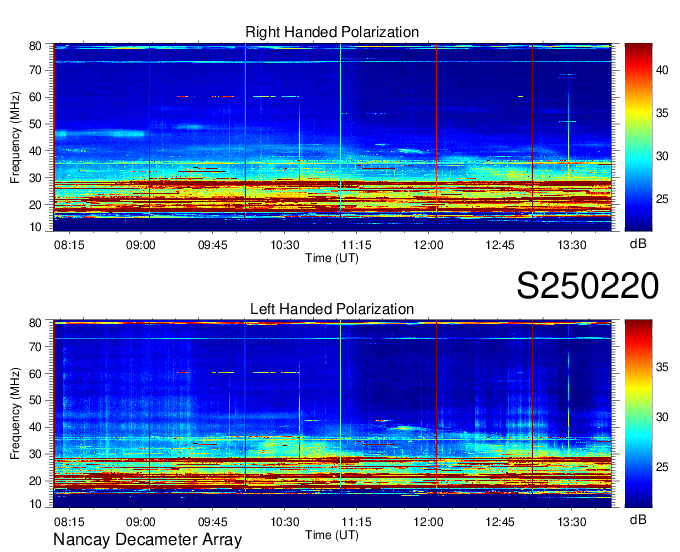Click the dB unit label under lower color bar
Image resolution: width=680 pixels, height=552 pixels.
[638, 520]
